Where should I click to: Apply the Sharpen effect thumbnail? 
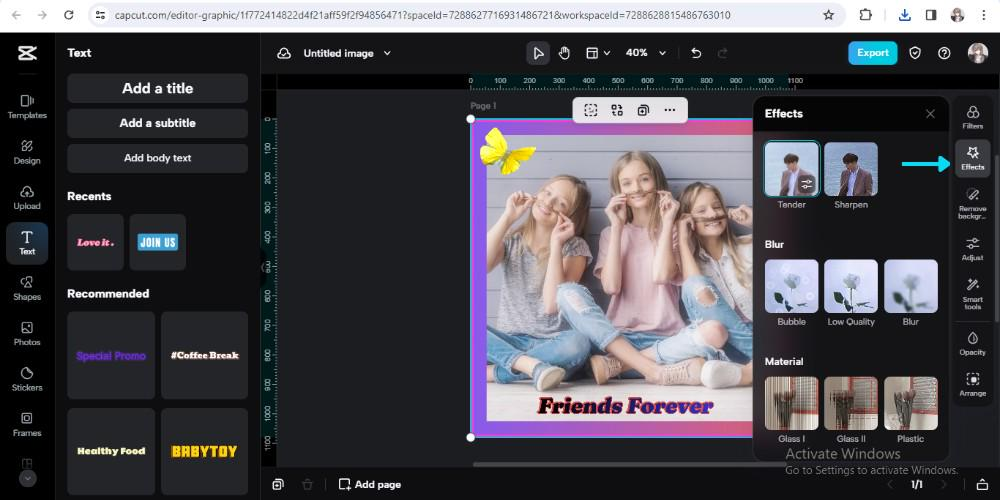point(851,169)
